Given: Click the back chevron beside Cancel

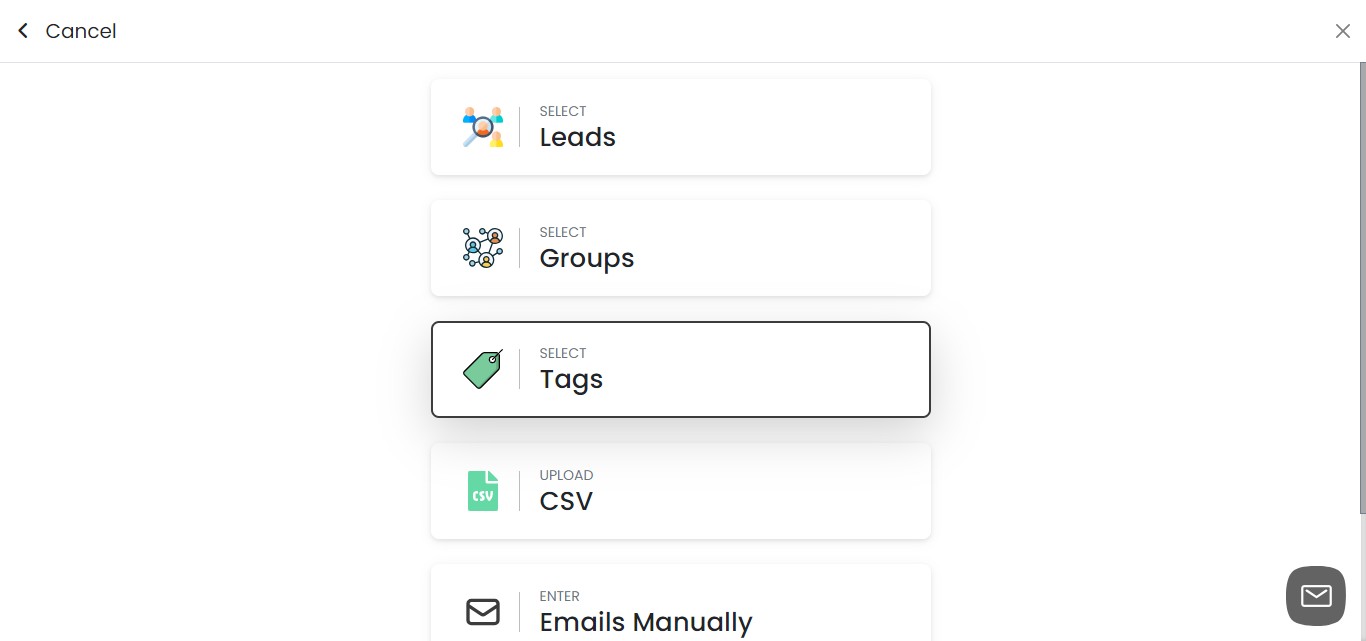Looking at the screenshot, I should pos(22,30).
